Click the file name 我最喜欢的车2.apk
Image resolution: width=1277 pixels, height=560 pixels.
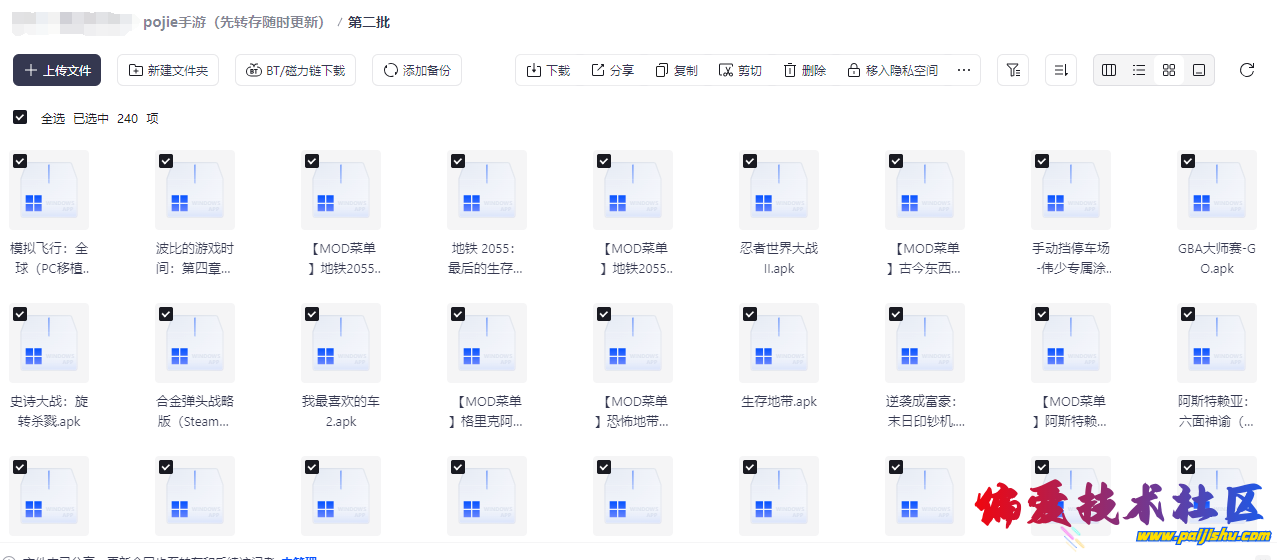(341, 411)
